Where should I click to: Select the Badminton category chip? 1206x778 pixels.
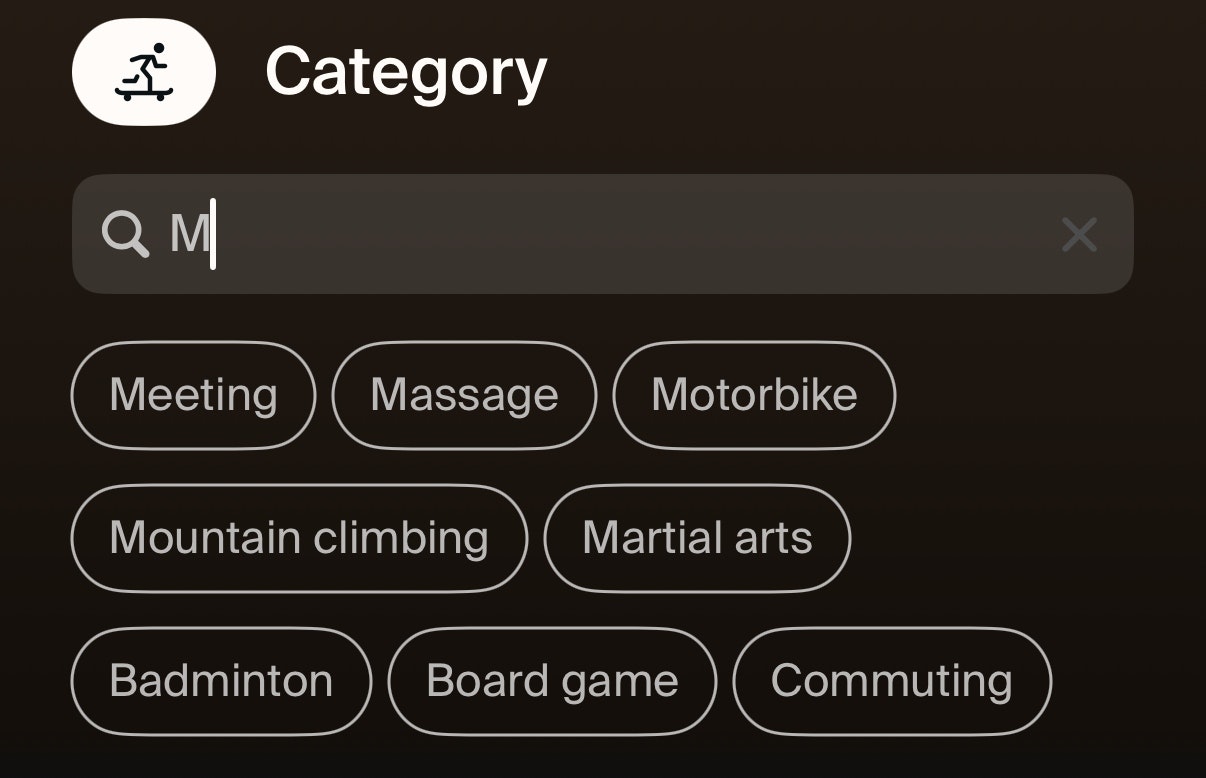coord(221,681)
